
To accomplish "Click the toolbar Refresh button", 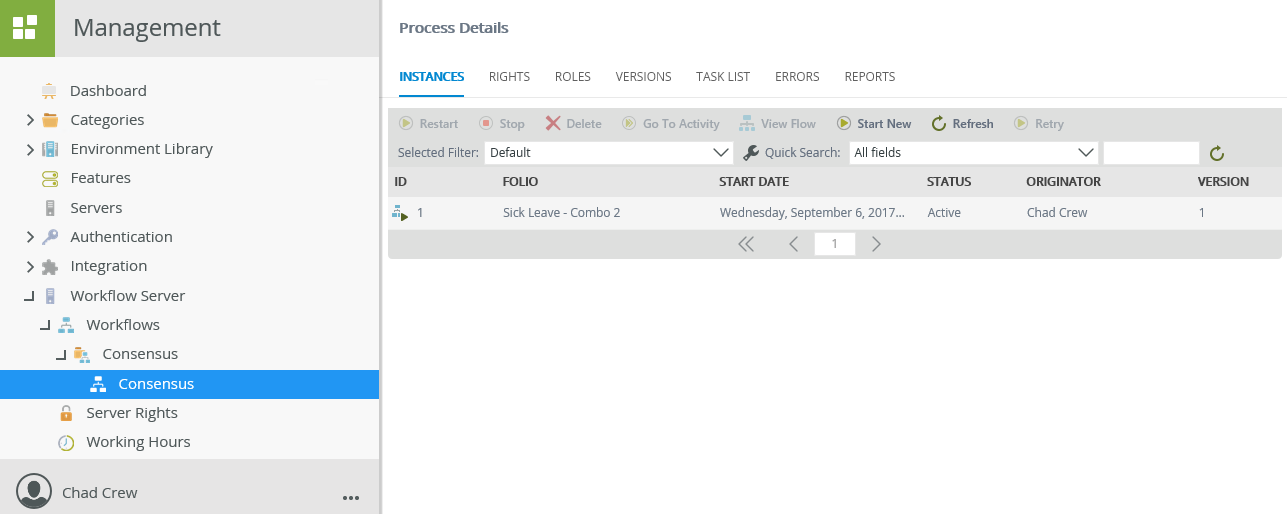I will click(962, 124).
